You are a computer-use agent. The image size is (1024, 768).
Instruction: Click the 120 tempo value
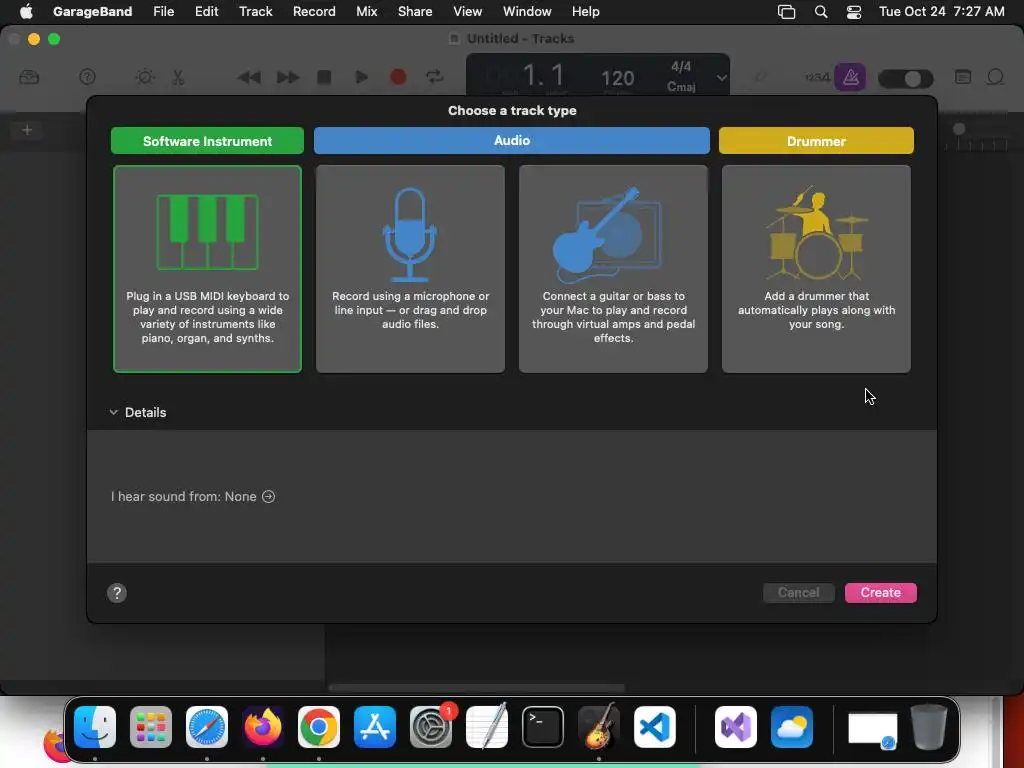[618, 78]
